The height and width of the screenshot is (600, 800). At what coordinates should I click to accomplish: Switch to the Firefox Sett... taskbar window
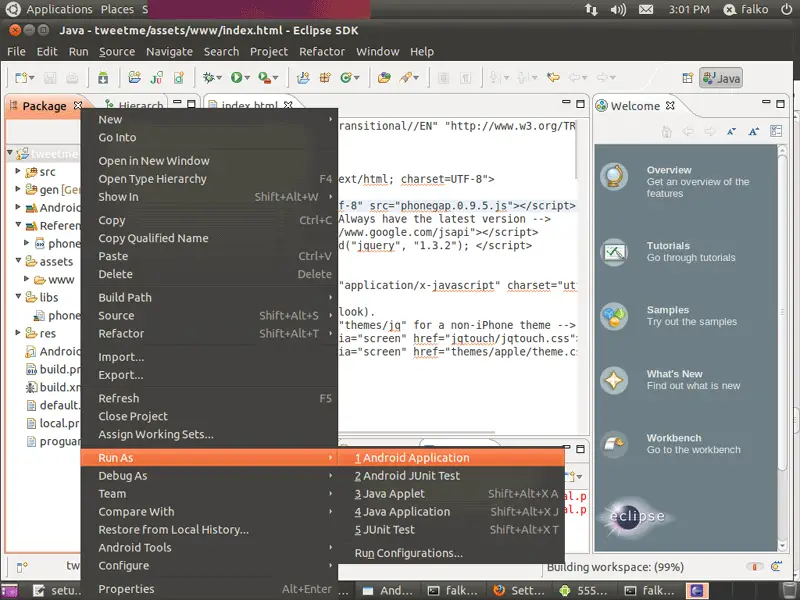[x=519, y=590]
